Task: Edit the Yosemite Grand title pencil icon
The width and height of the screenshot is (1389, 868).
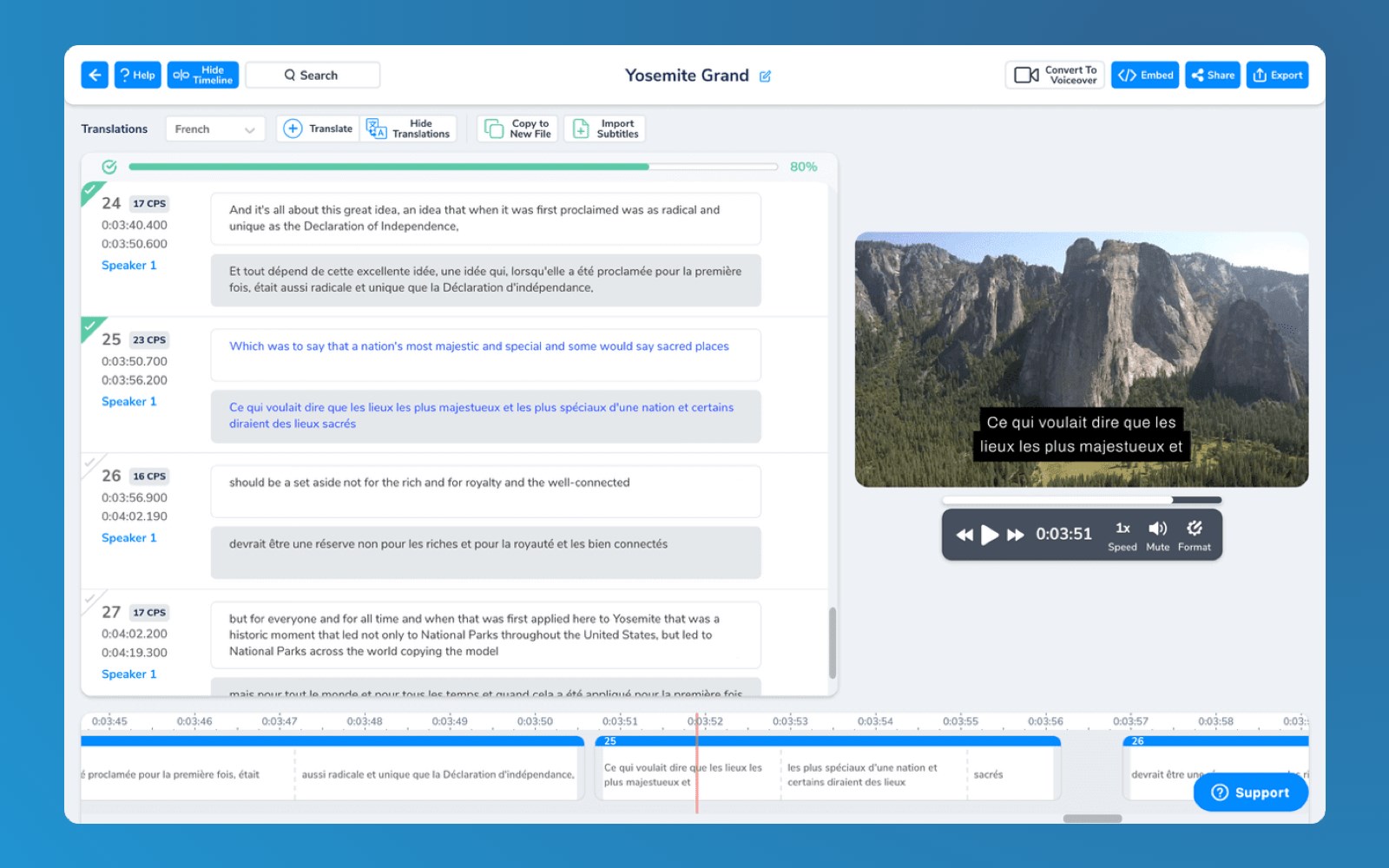Action: pyautogui.click(x=765, y=76)
